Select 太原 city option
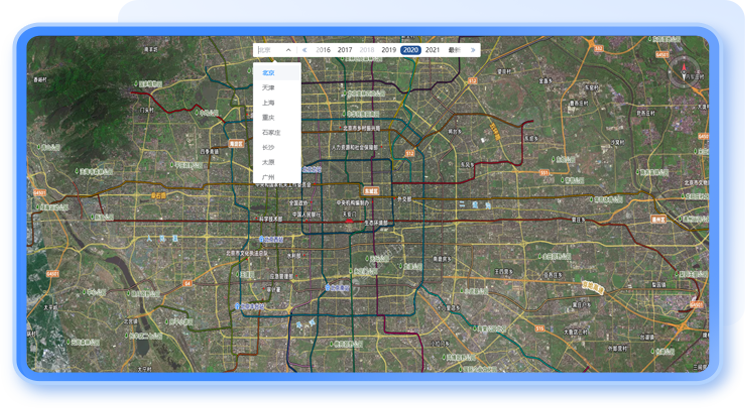745x408 pixels. click(268, 162)
